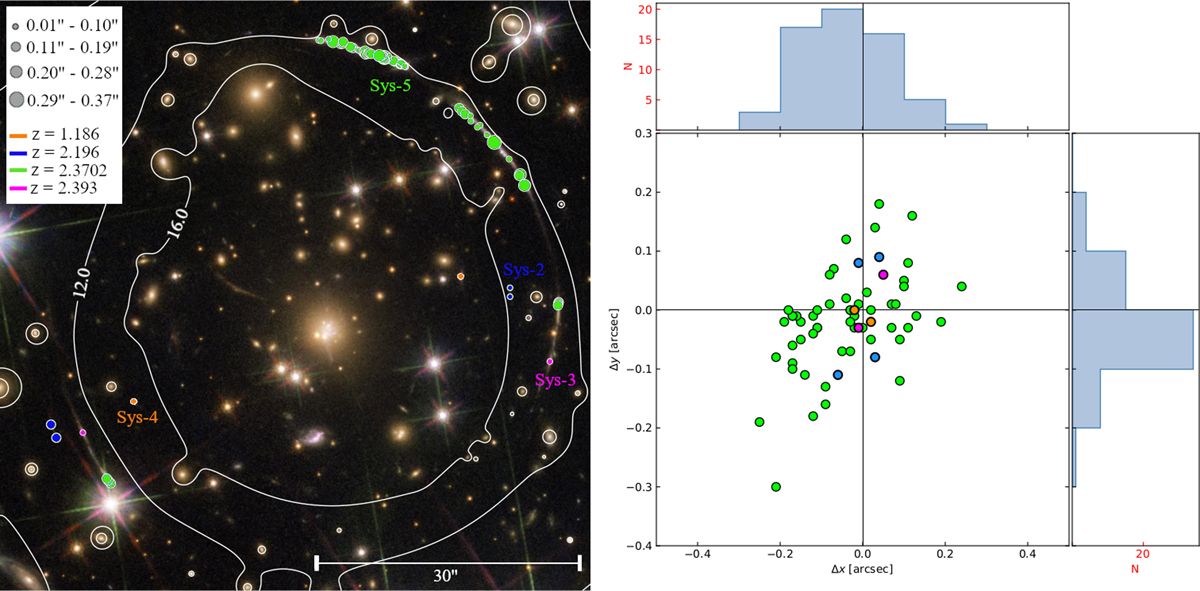Select the magenta Sys-3 label
This screenshot has height=591, width=1200.
click(x=555, y=380)
